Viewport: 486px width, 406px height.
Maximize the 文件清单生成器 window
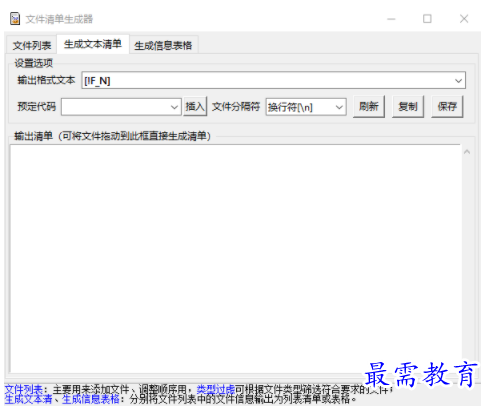click(x=427, y=19)
